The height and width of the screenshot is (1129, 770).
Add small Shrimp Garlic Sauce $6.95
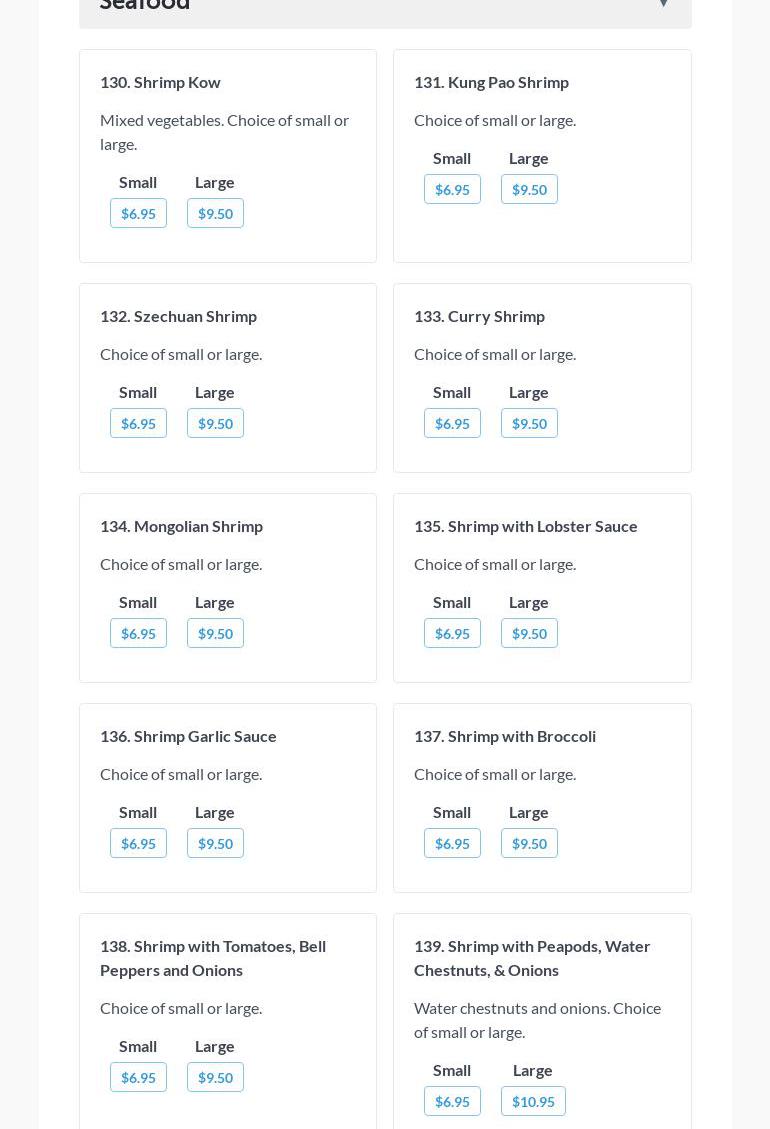point(138,843)
